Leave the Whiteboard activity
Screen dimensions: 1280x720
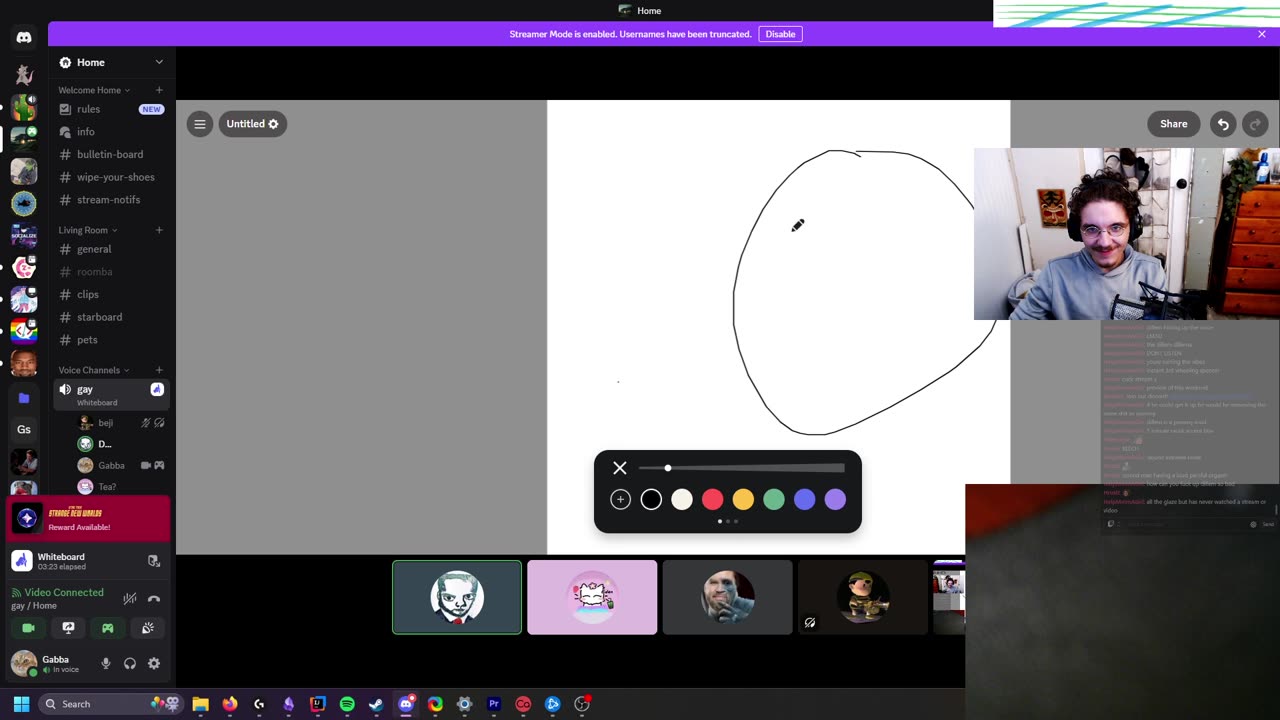(x=154, y=561)
